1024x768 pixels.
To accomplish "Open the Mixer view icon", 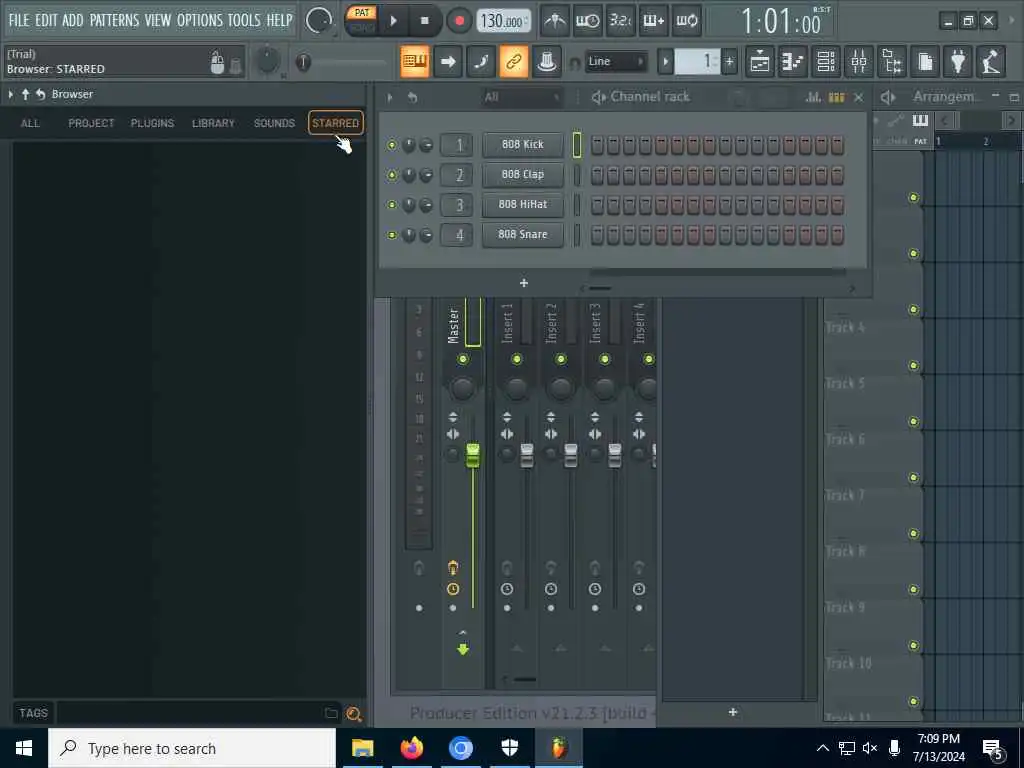I will 859,62.
